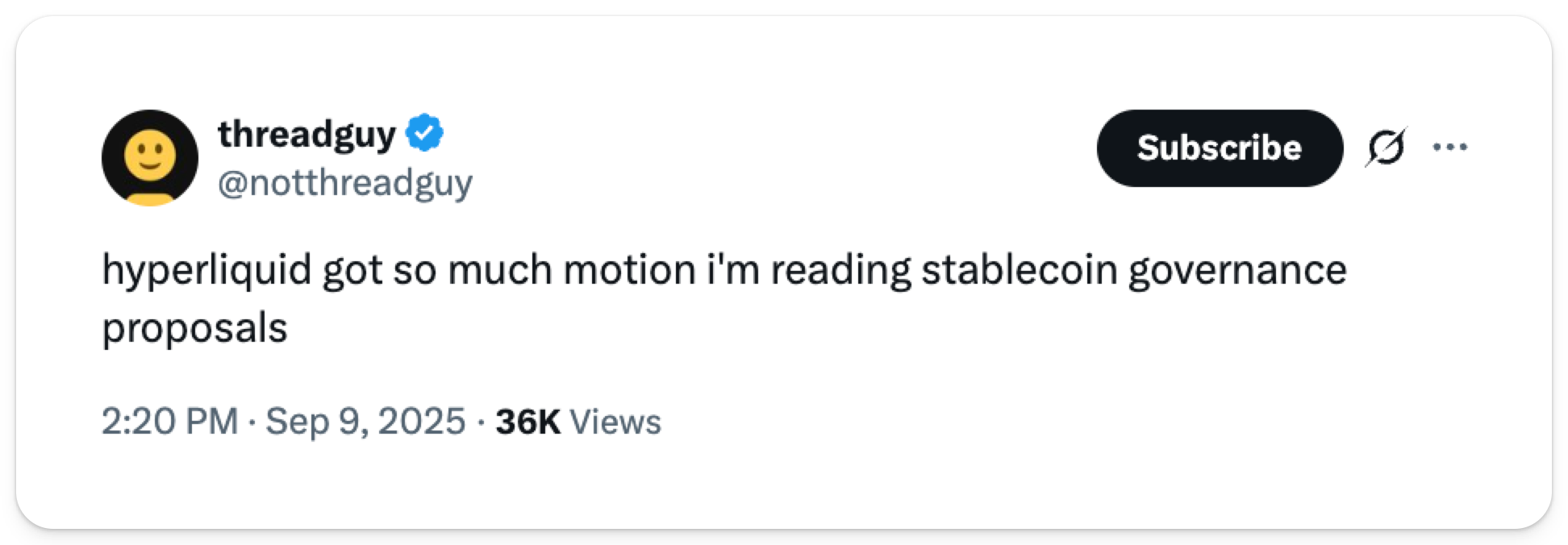The image size is (1568, 545).
Task: Click the Views label
Action: 615,422
